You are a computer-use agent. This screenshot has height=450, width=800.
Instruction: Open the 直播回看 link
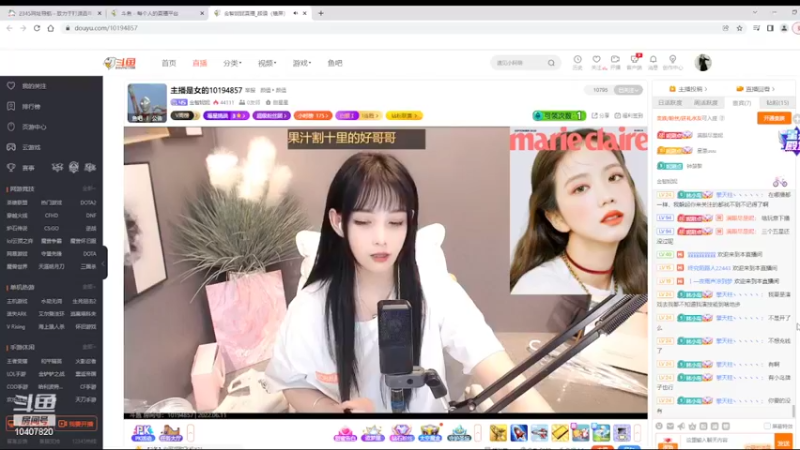(x=756, y=89)
